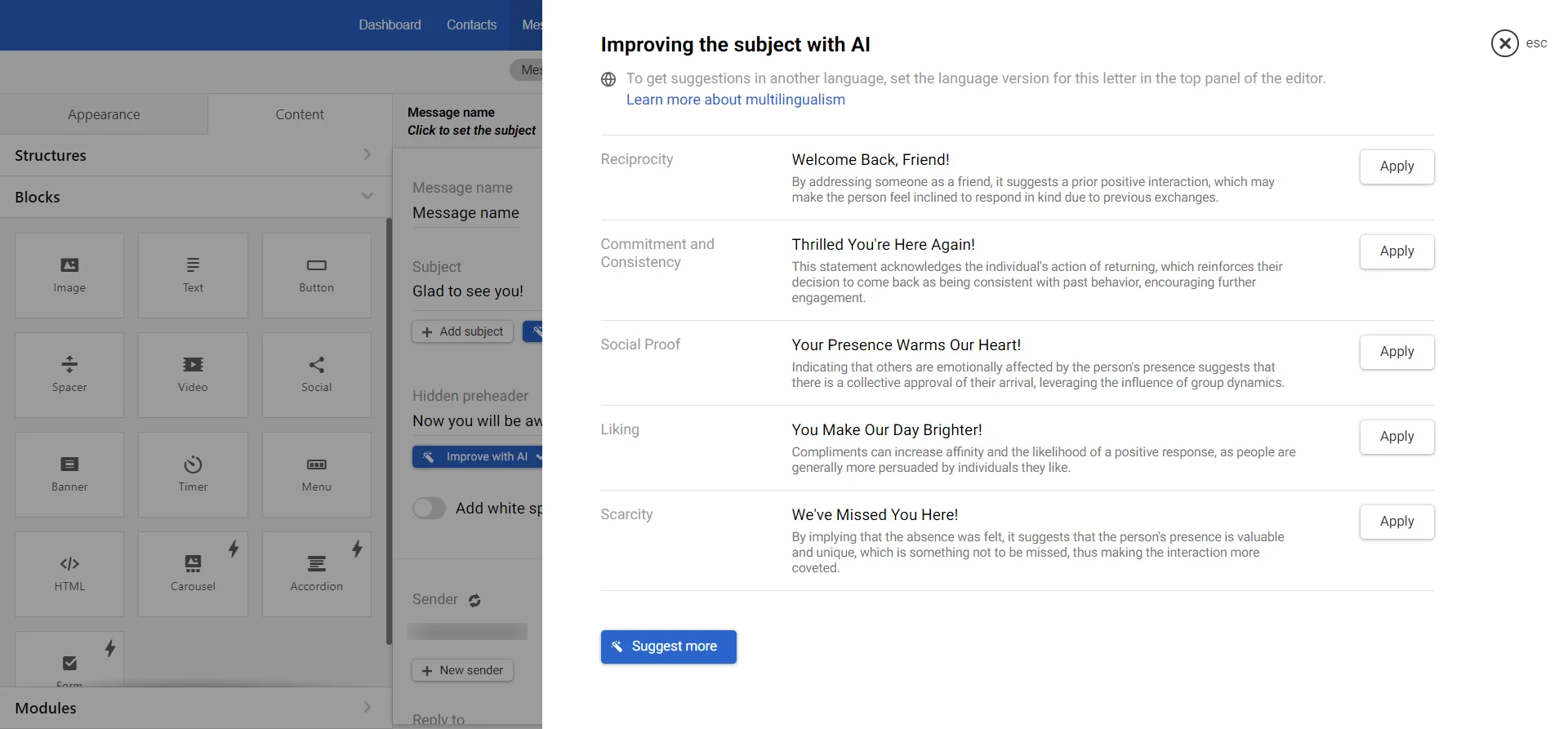Add the Banner block
The image size is (1568, 729).
(x=69, y=474)
